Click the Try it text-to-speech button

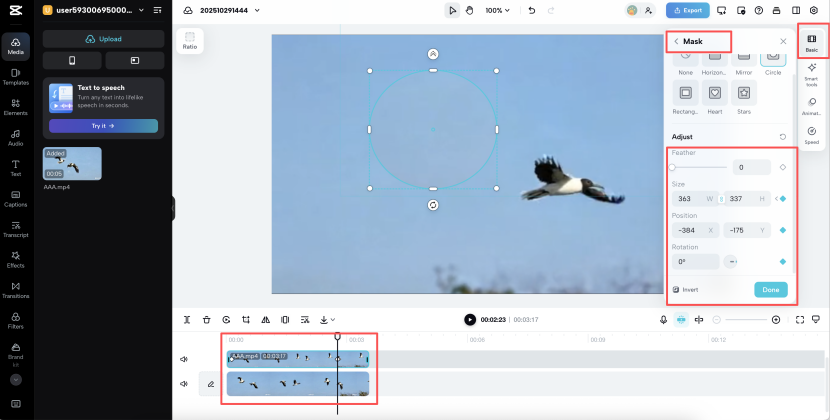coord(103,126)
